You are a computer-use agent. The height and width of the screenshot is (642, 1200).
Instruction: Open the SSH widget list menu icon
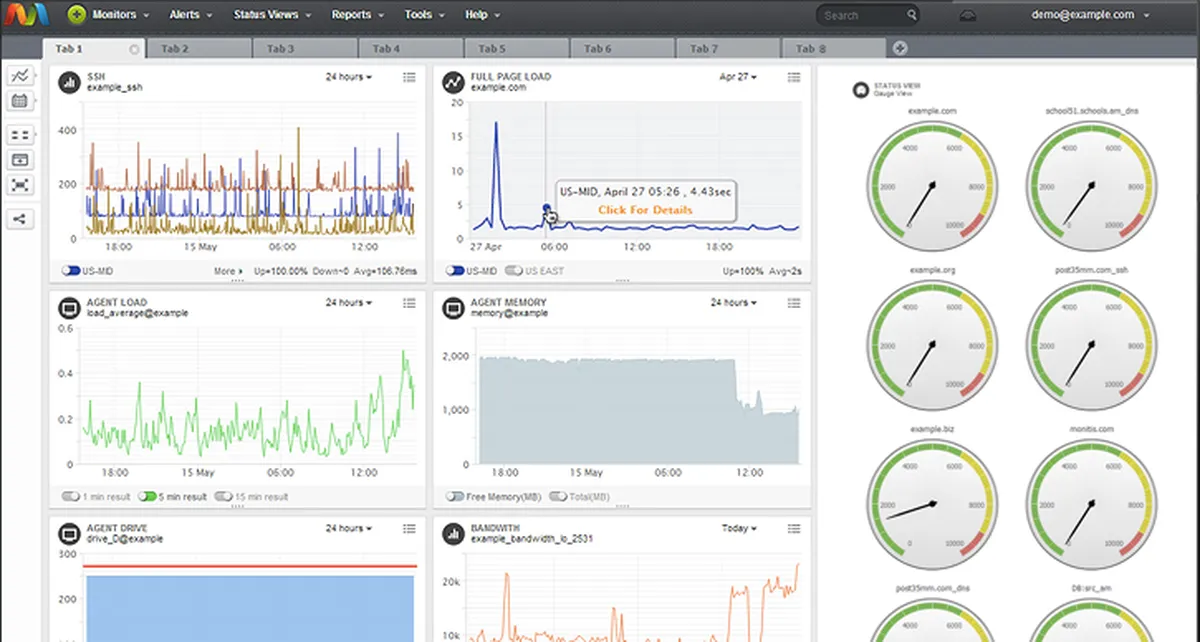pyautogui.click(x=409, y=77)
